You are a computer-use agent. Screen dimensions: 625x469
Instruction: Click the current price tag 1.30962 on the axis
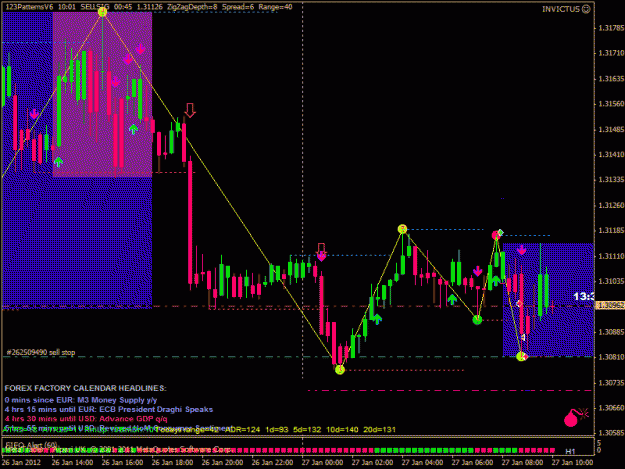(610, 305)
